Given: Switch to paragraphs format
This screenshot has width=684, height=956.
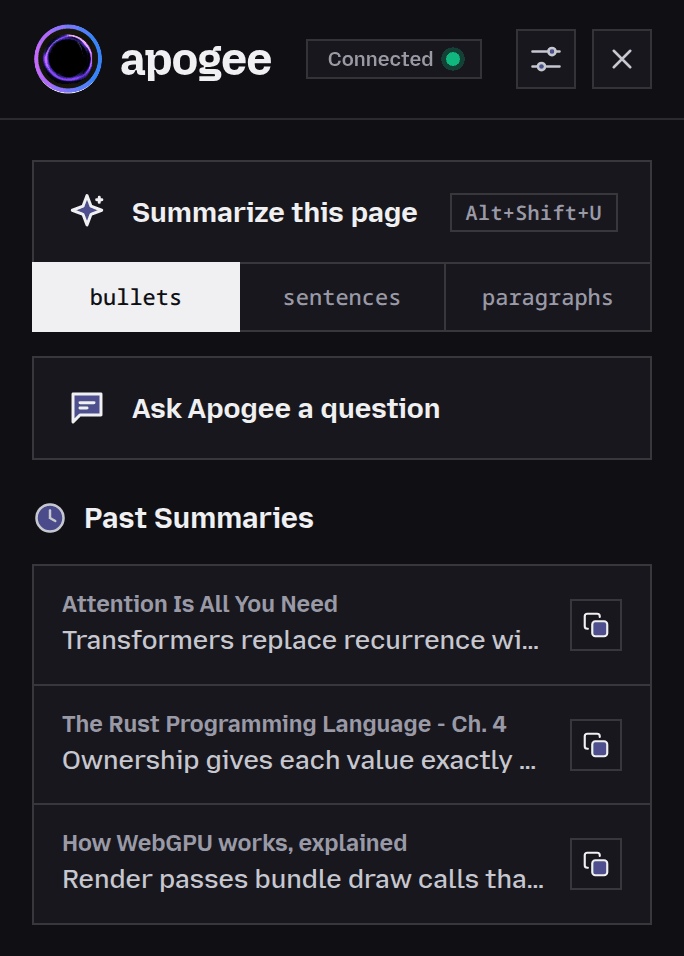Looking at the screenshot, I should [x=548, y=298].
